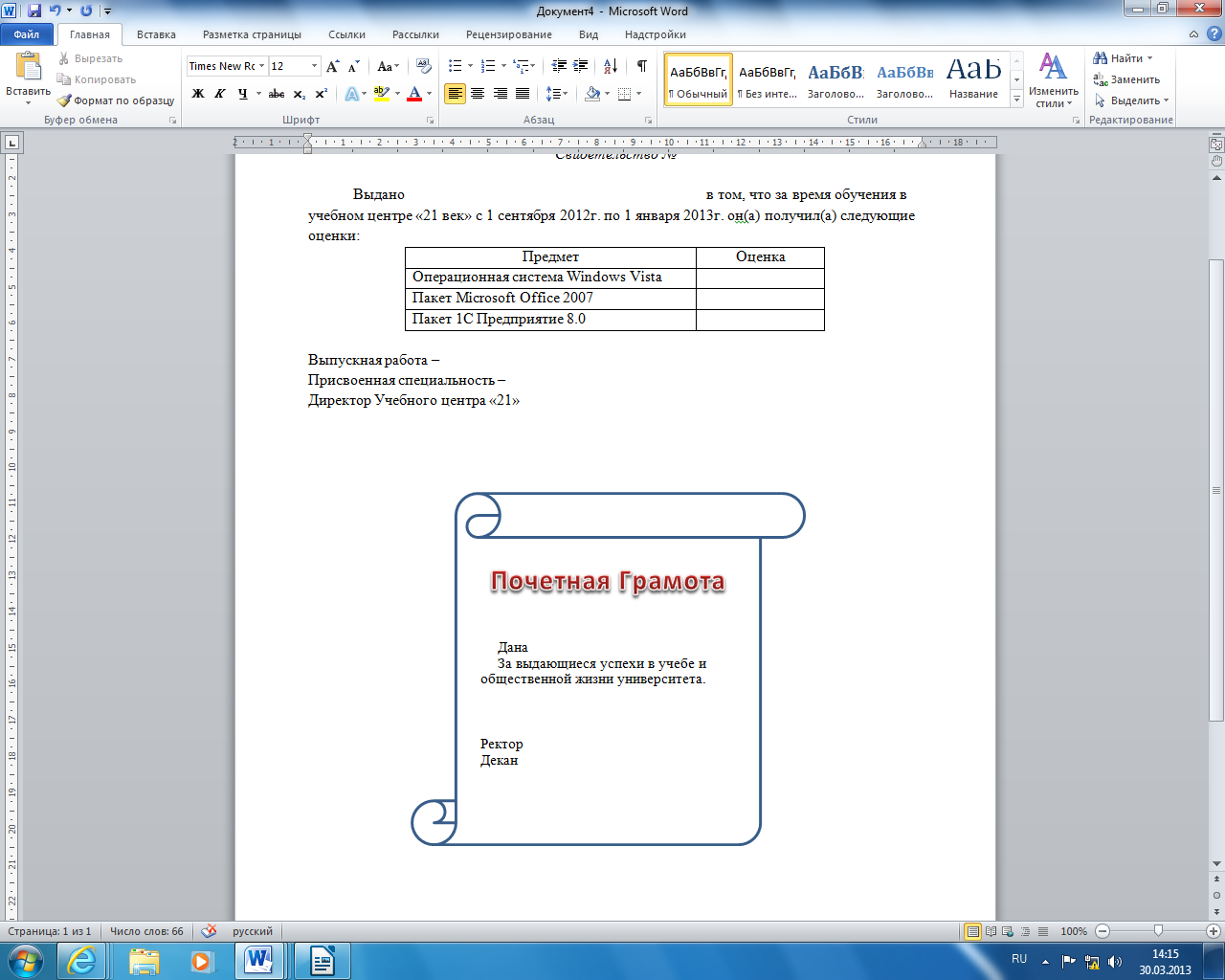The width and height of the screenshot is (1225, 980).
Task: Toggle bold formatting button
Action: point(198,94)
